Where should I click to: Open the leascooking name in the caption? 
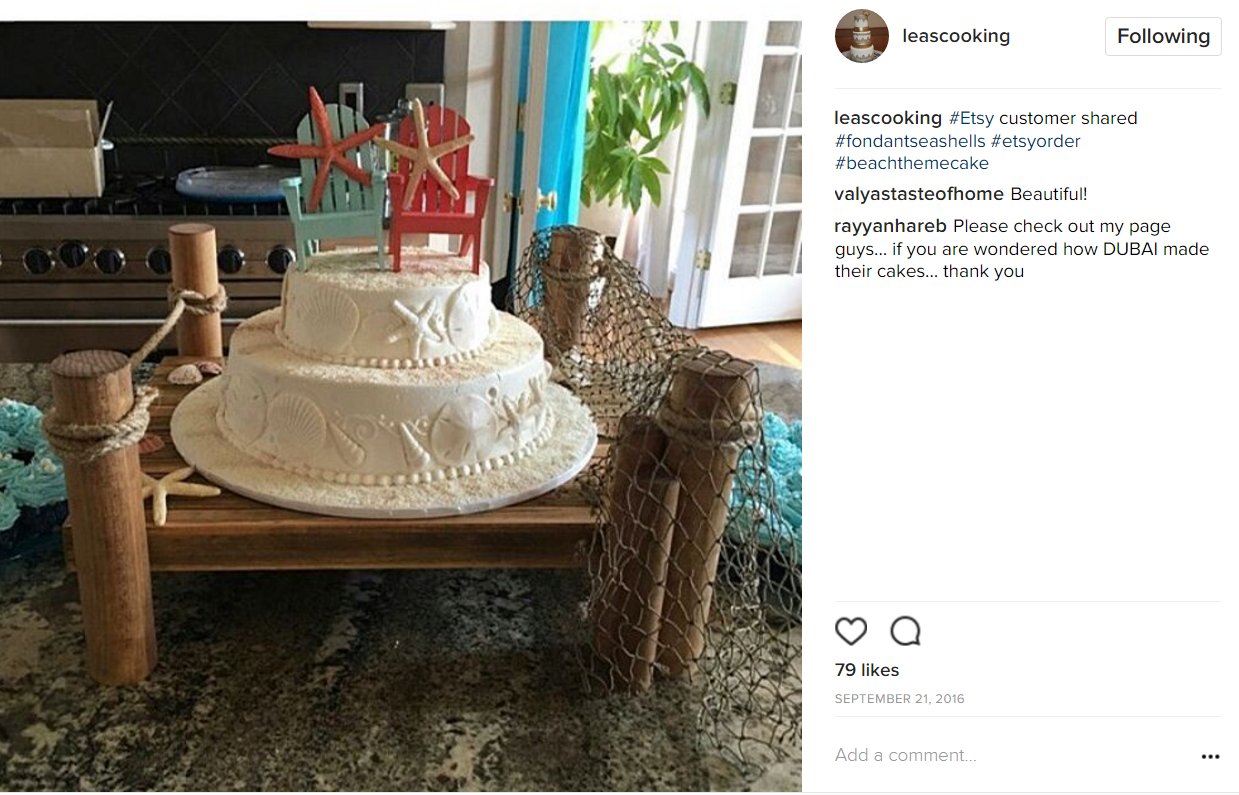888,118
